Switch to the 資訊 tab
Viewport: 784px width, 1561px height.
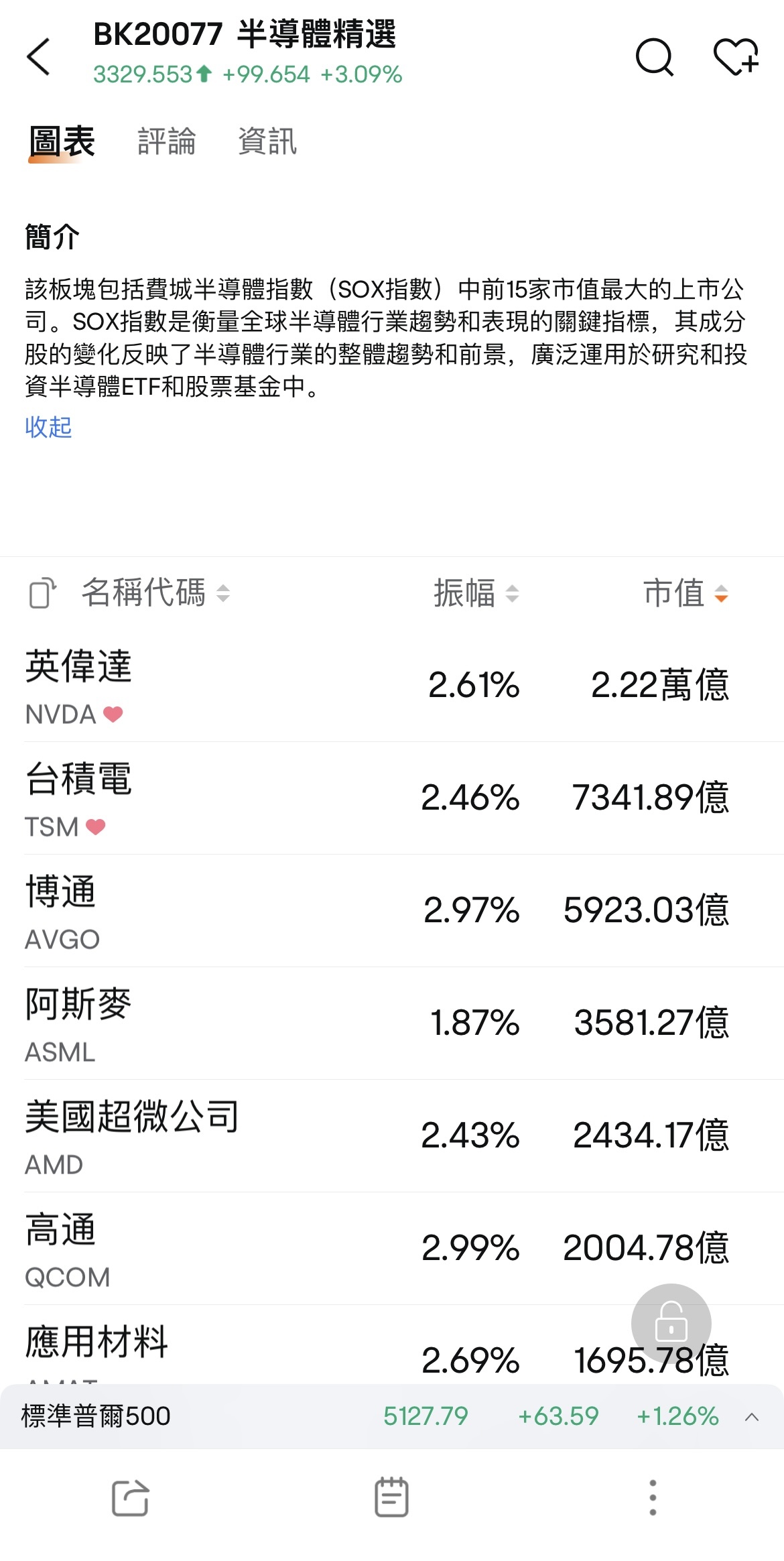coord(267,141)
